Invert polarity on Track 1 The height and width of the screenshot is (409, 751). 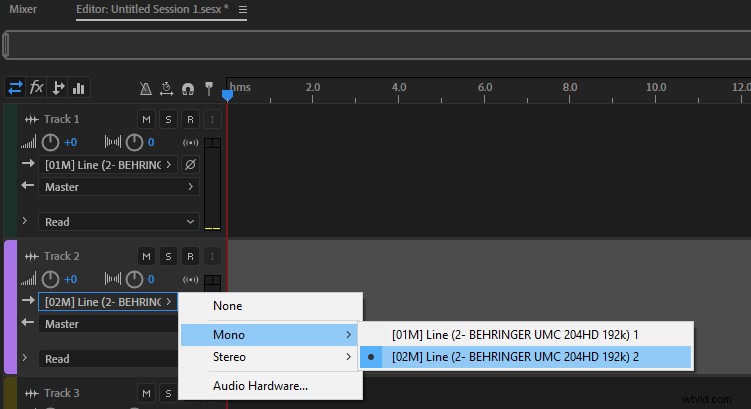click(x=190, y=165)
